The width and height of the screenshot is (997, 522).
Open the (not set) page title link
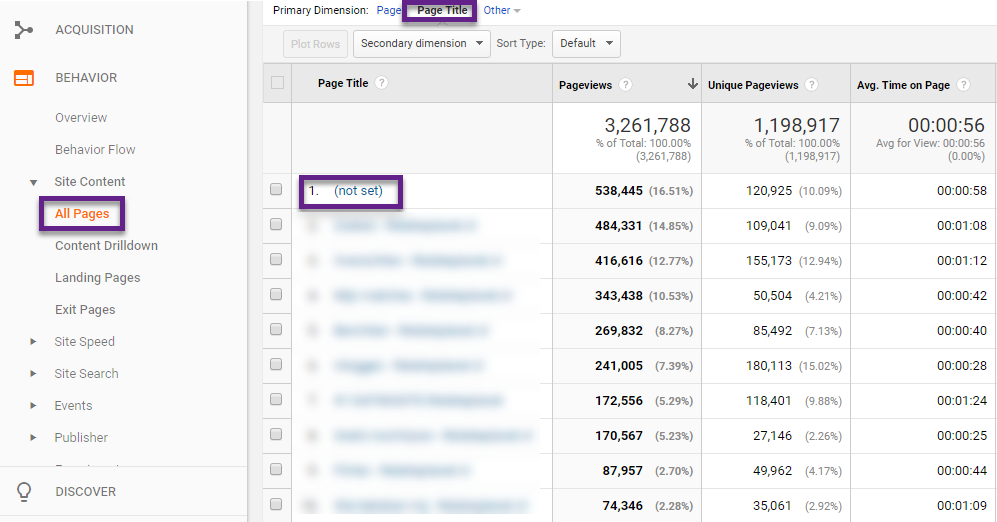[358, 191]
